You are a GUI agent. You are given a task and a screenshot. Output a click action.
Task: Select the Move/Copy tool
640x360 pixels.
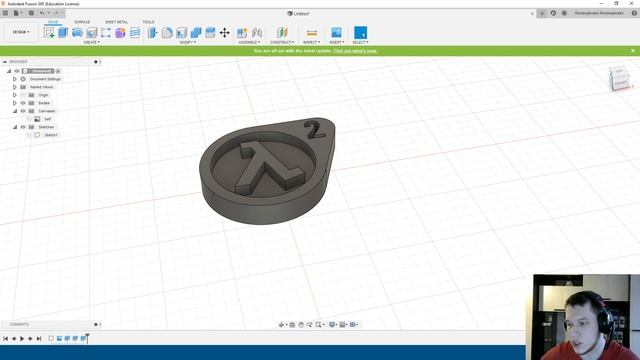[x=224, y=33]
